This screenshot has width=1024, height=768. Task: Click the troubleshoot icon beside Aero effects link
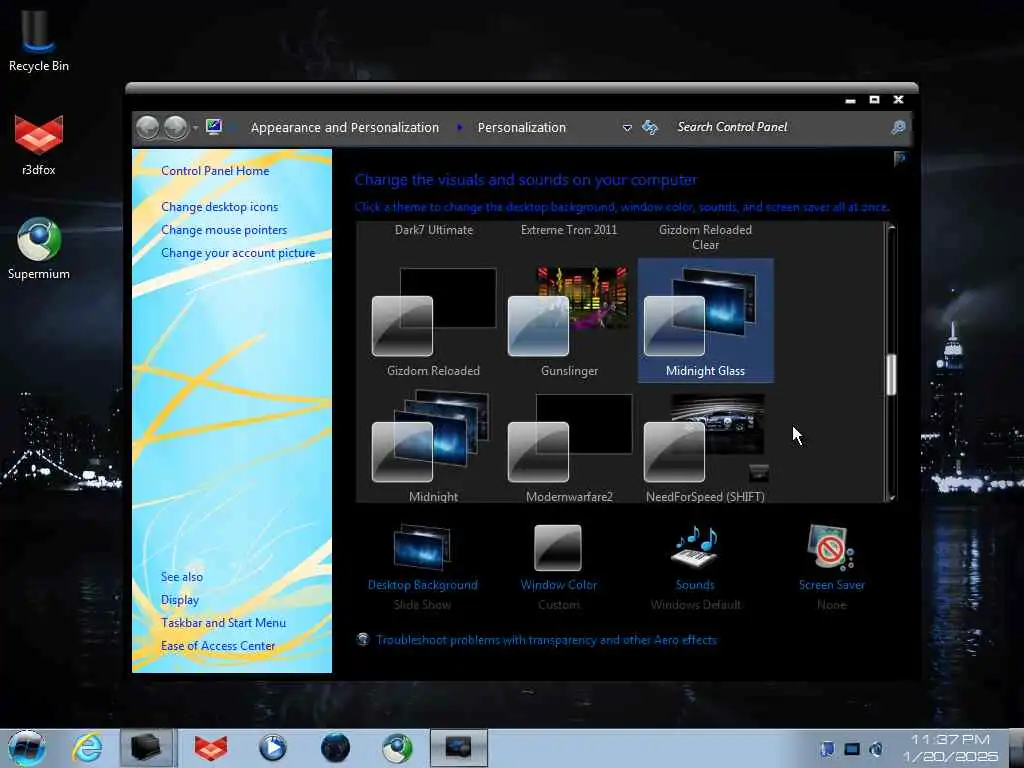pos(363,639)
